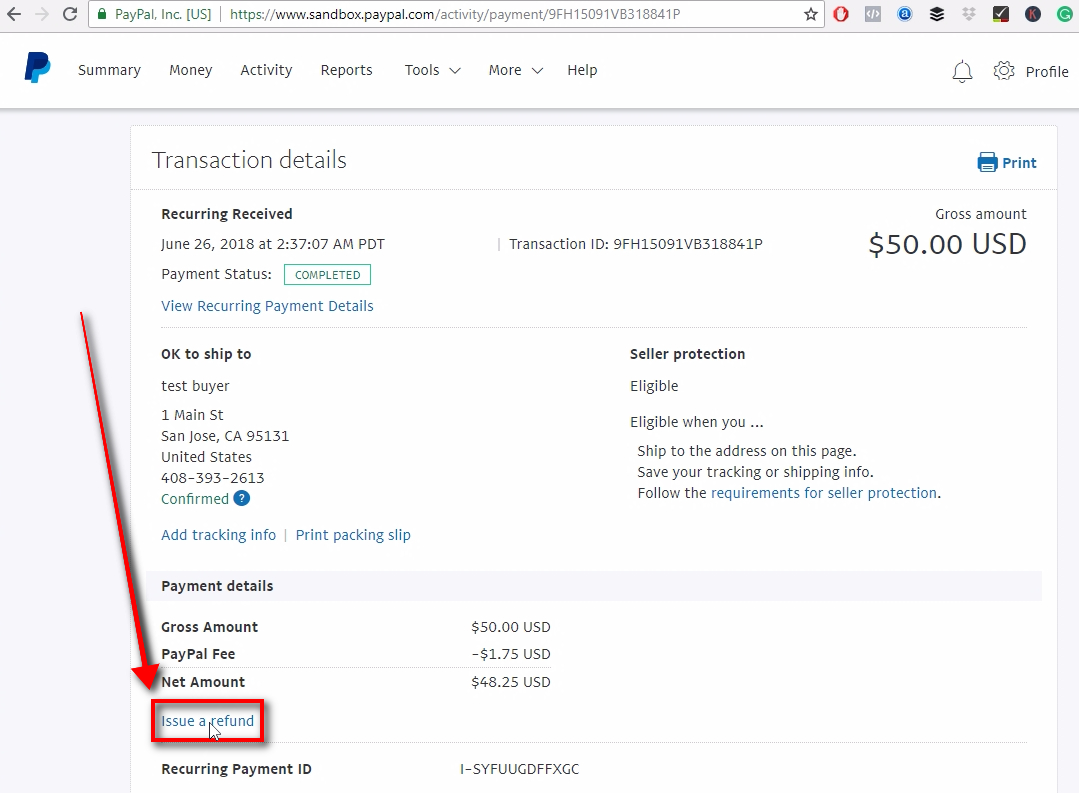Image resolution: width=1079 pixels, height=793 pixels.
Task: Click the AdBlock extension icon
Action: 840,14
